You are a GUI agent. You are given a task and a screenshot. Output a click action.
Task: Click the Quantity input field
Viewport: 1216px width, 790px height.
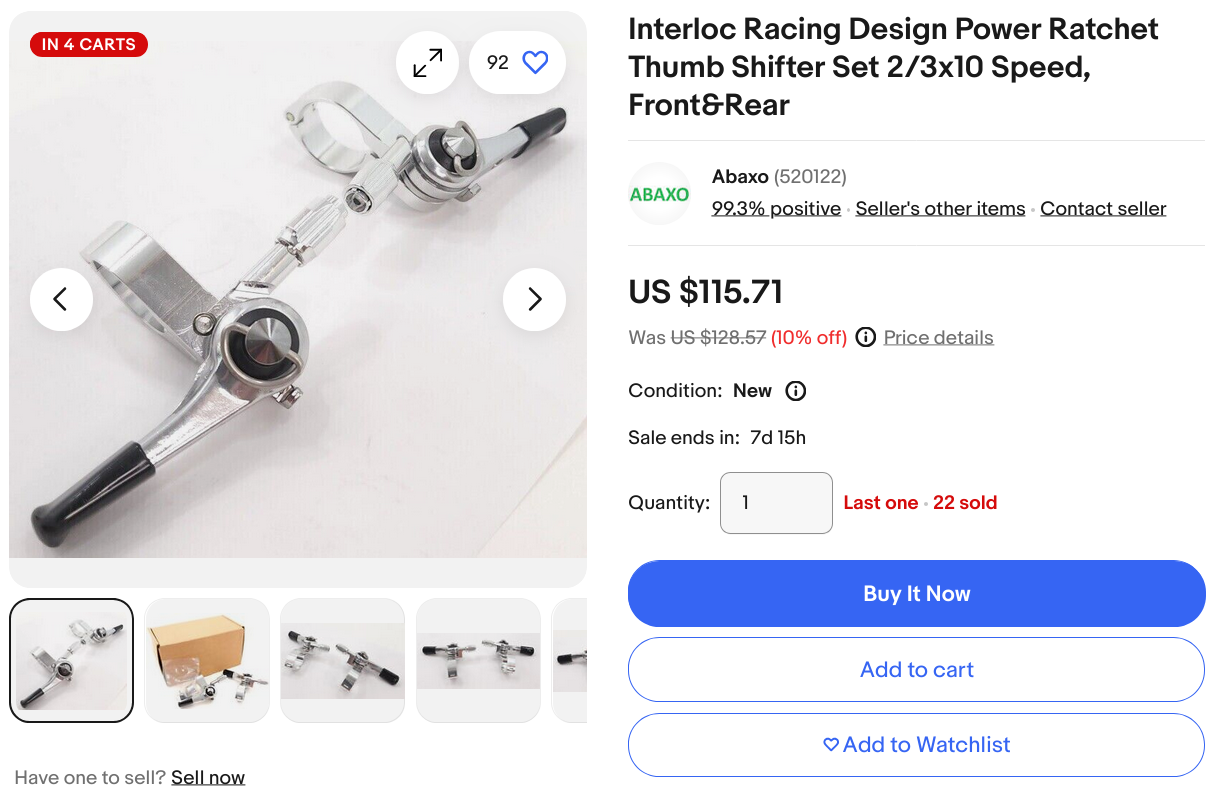(776, 503)
